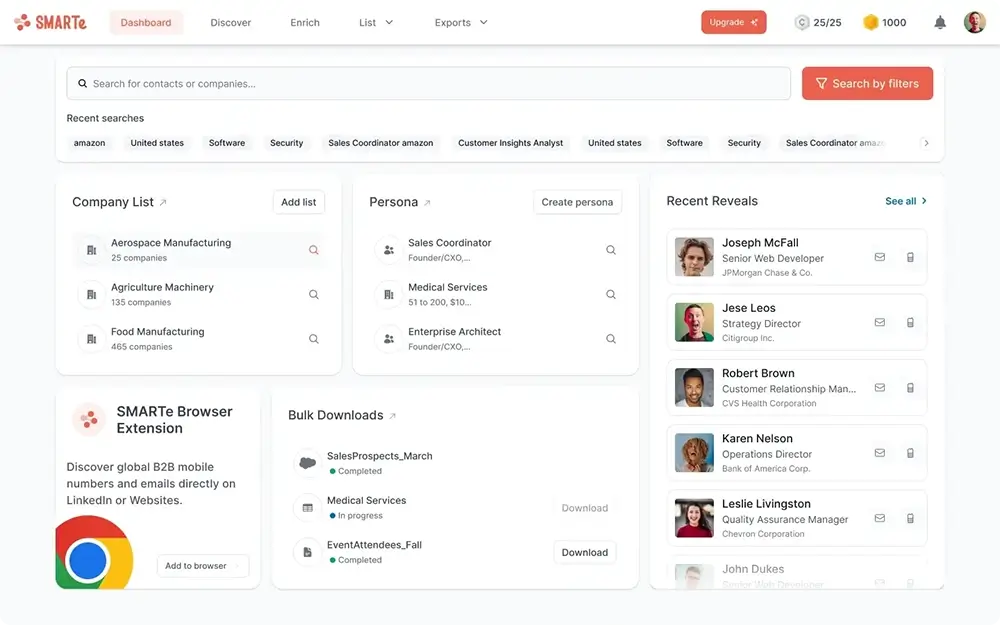The width and height of the screenshot is (1000, 625).
Task: Select the 'Customer Insights Analyst' recent search
Action: click(510, 143)
